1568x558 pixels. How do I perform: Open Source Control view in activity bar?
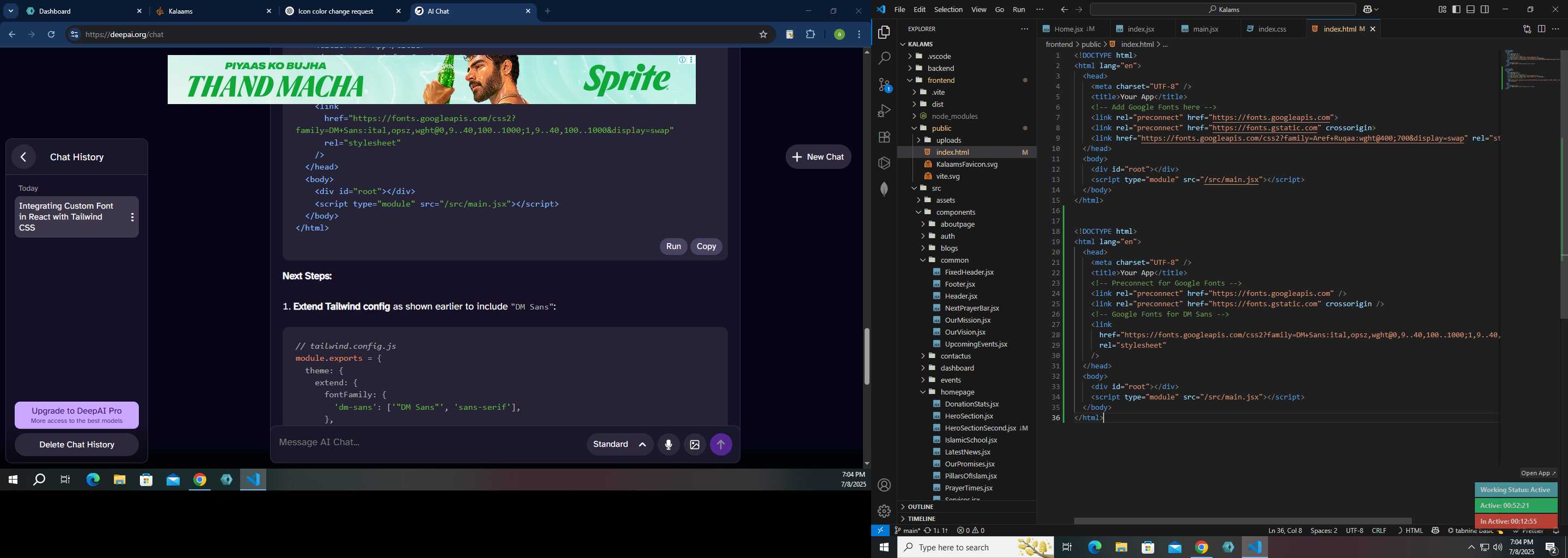coord(884,84)
